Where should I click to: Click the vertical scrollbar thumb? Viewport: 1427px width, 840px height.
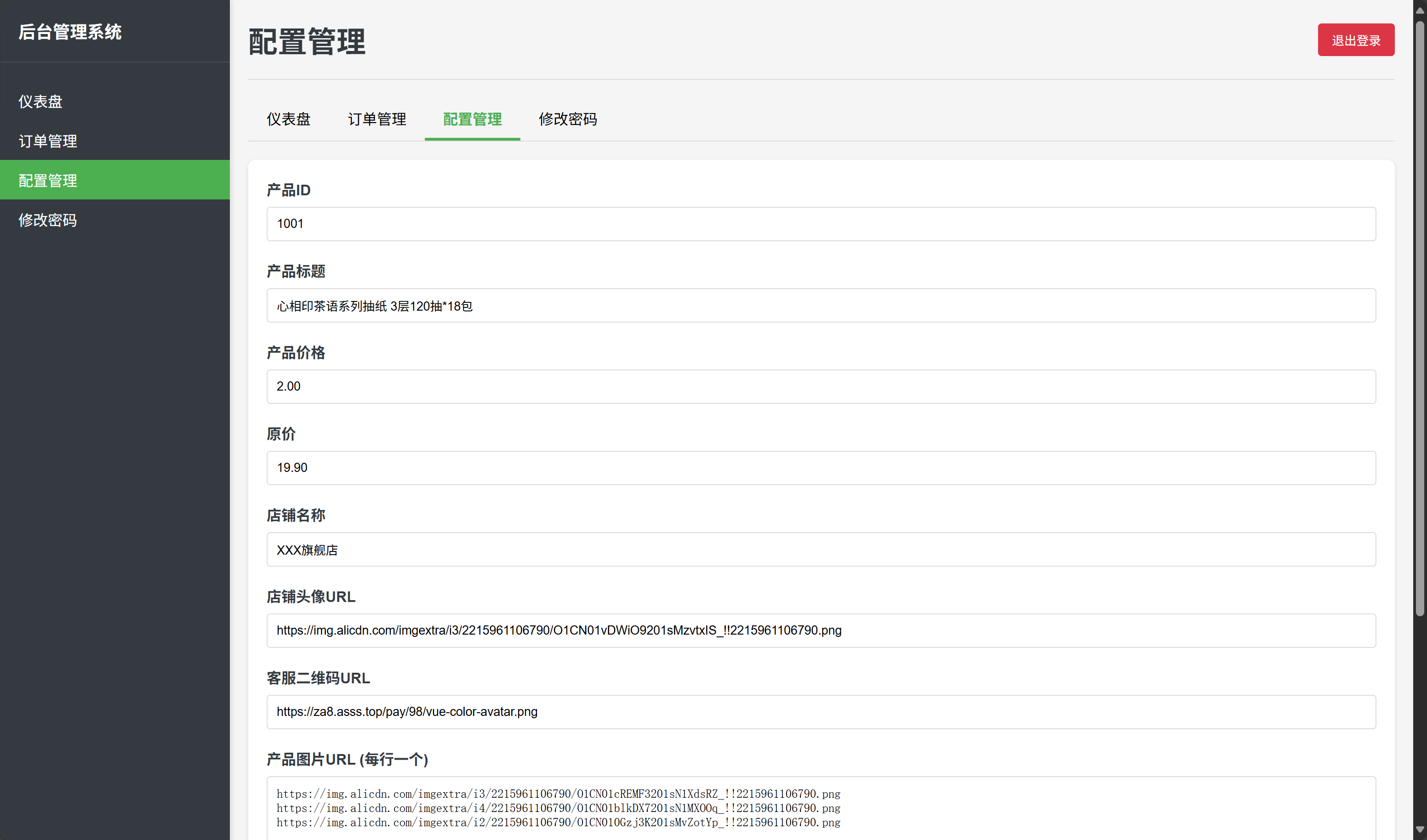[1420, 319]
